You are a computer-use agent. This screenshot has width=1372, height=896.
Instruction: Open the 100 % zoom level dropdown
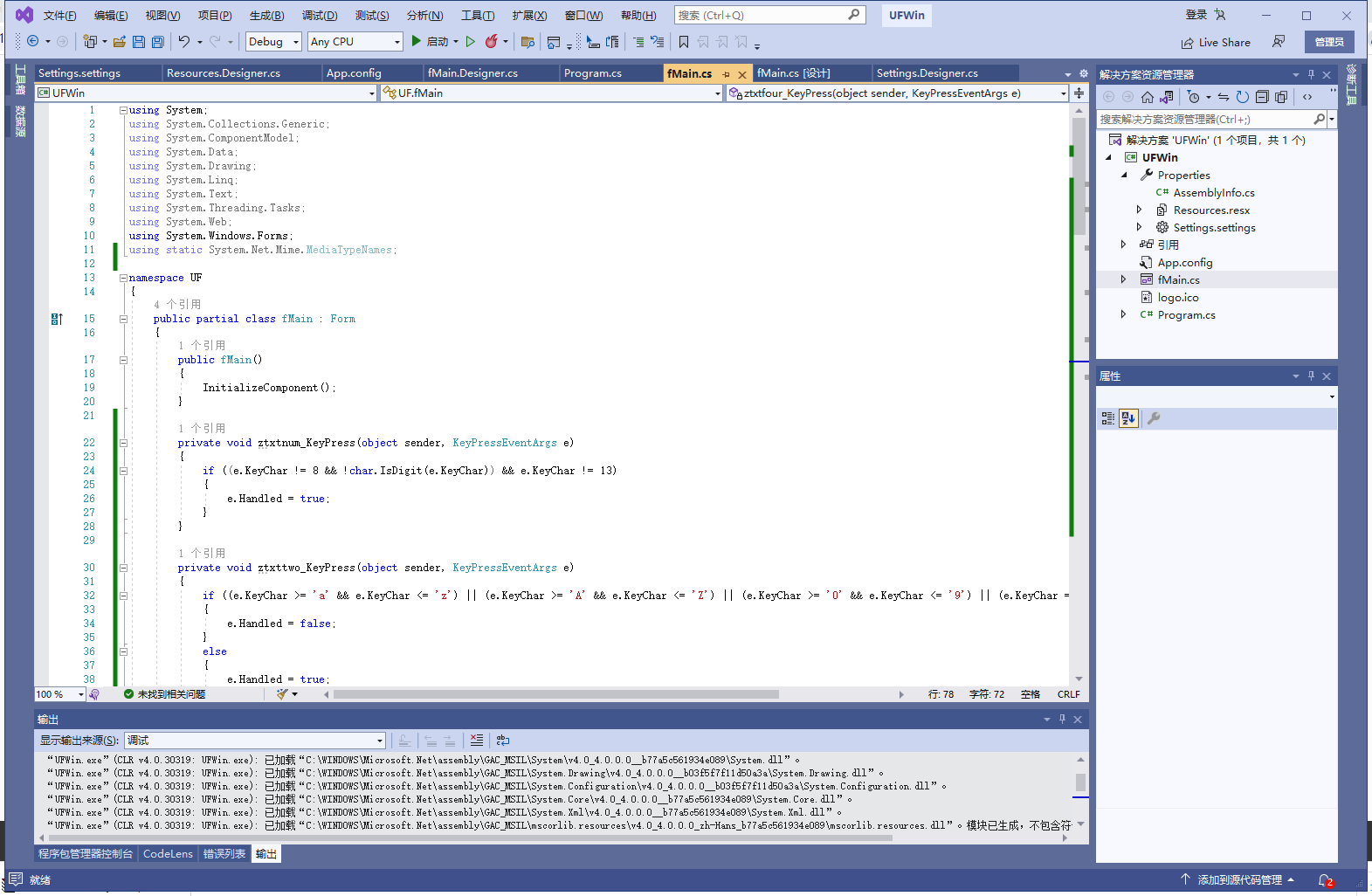(59, 694)
